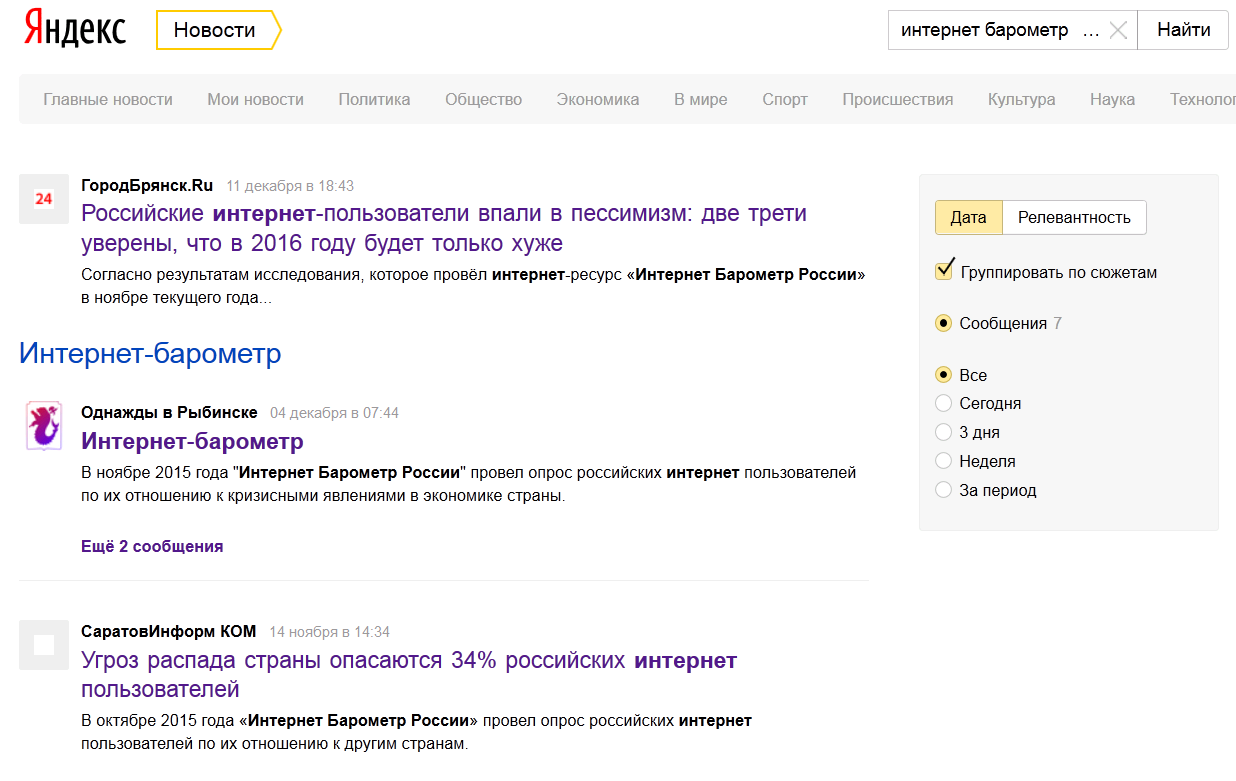Screen dimensions: 1236x781
Task: Open the Спорт news category
Action: 785,99
